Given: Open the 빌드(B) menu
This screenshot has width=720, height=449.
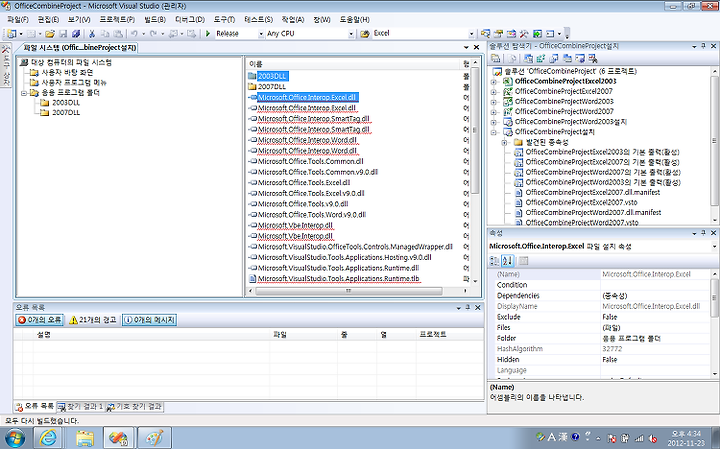Looking at the screenshot, I should pos(155,20).
